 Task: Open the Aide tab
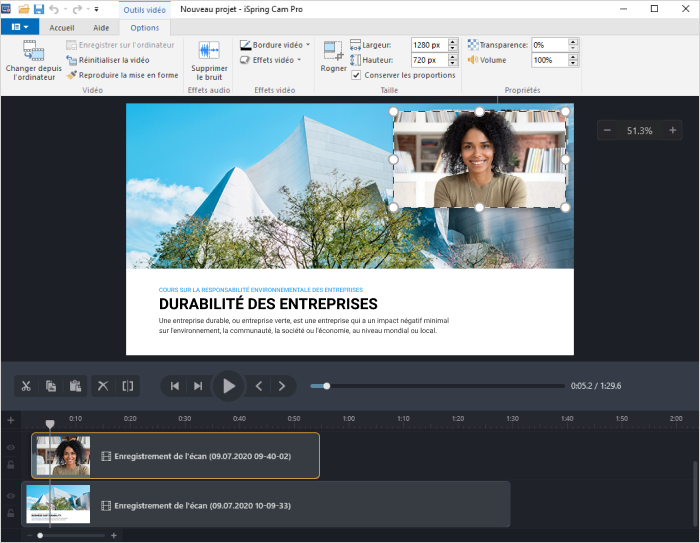coord(101,28)
